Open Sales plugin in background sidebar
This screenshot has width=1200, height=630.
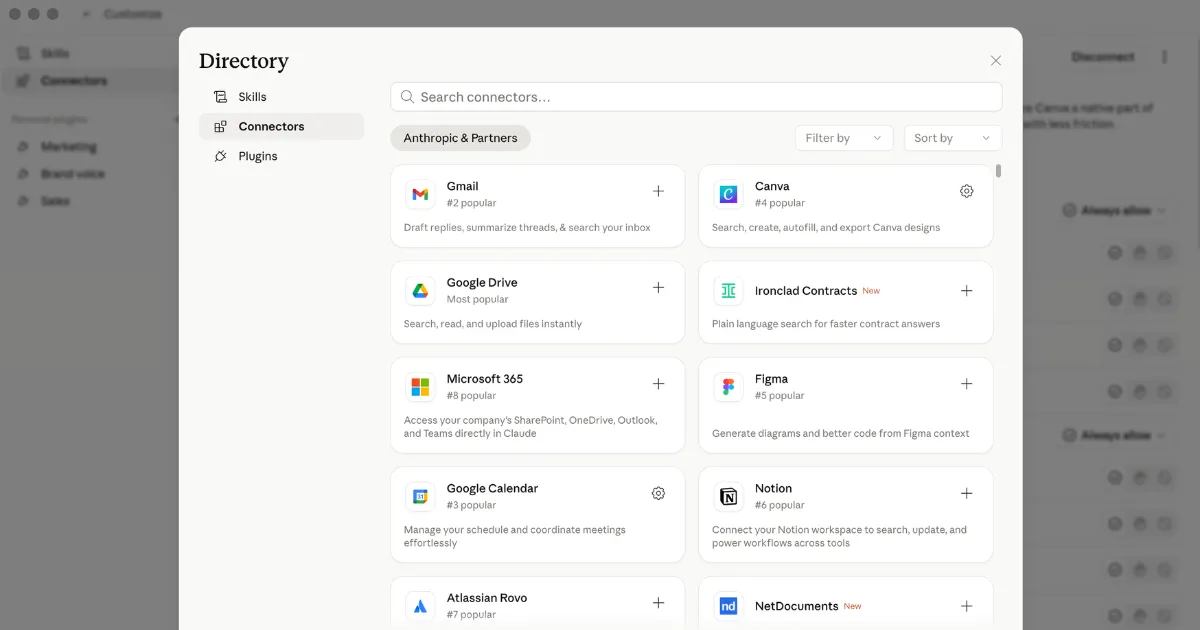pos(55,201)
